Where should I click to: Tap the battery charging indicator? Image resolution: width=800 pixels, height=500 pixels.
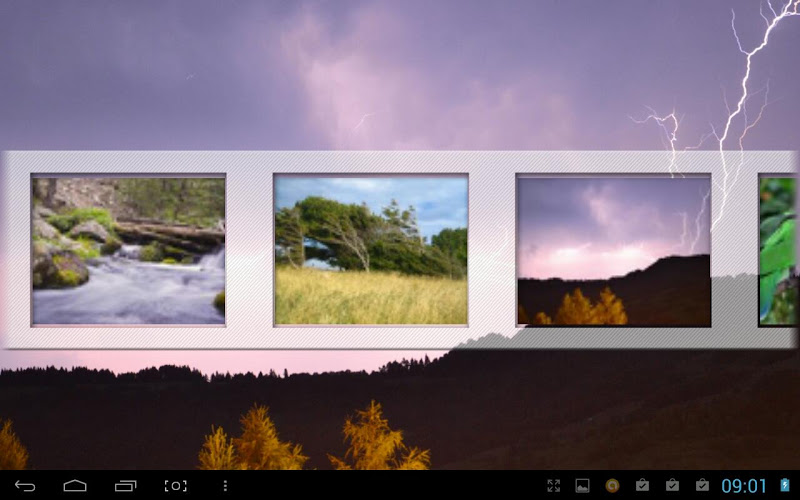785,485
